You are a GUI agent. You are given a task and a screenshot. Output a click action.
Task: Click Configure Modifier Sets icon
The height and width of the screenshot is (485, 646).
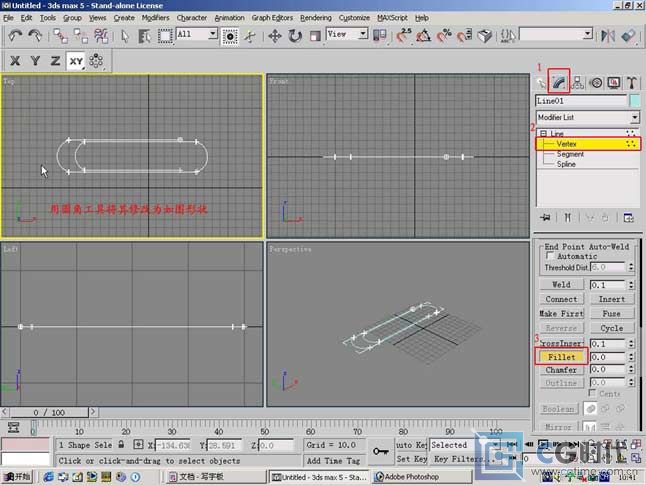point(629,217)
